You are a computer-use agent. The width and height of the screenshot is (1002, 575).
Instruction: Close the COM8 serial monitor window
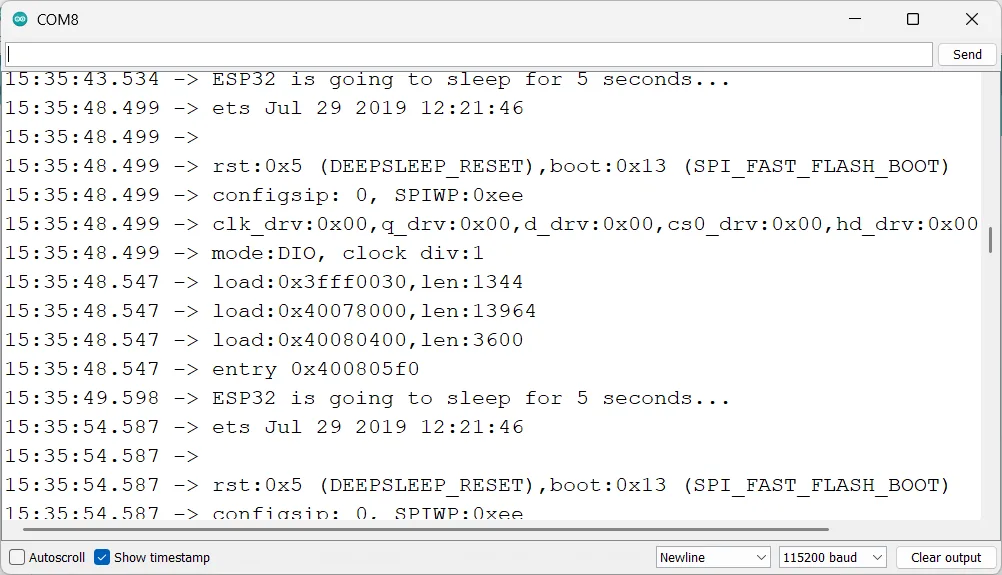(971, 19)
